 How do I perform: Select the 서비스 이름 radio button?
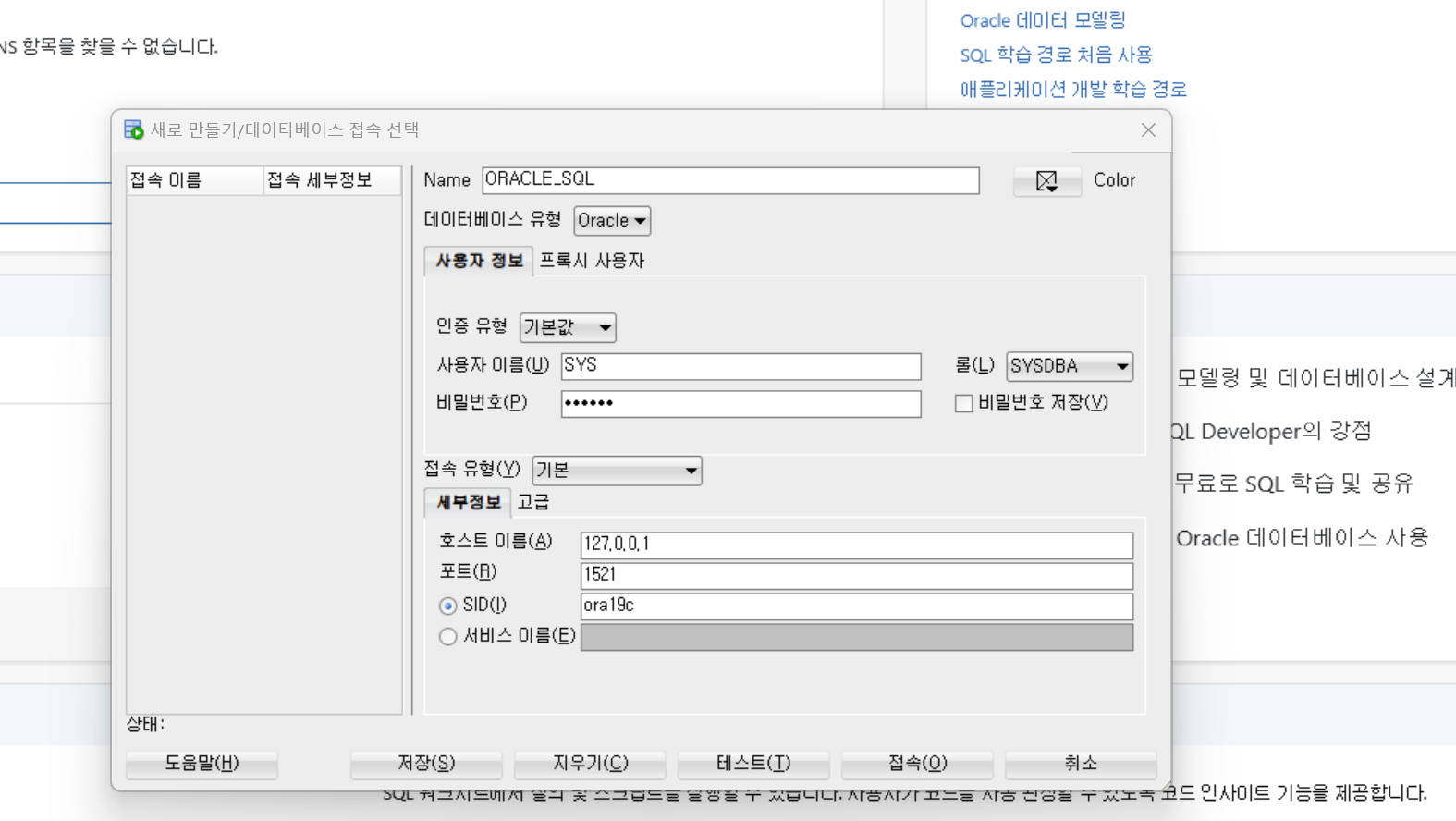448,637
